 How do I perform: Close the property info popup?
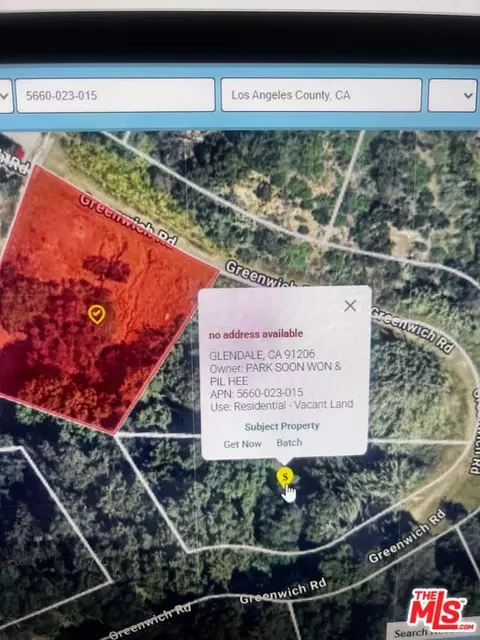coord(350,306)
